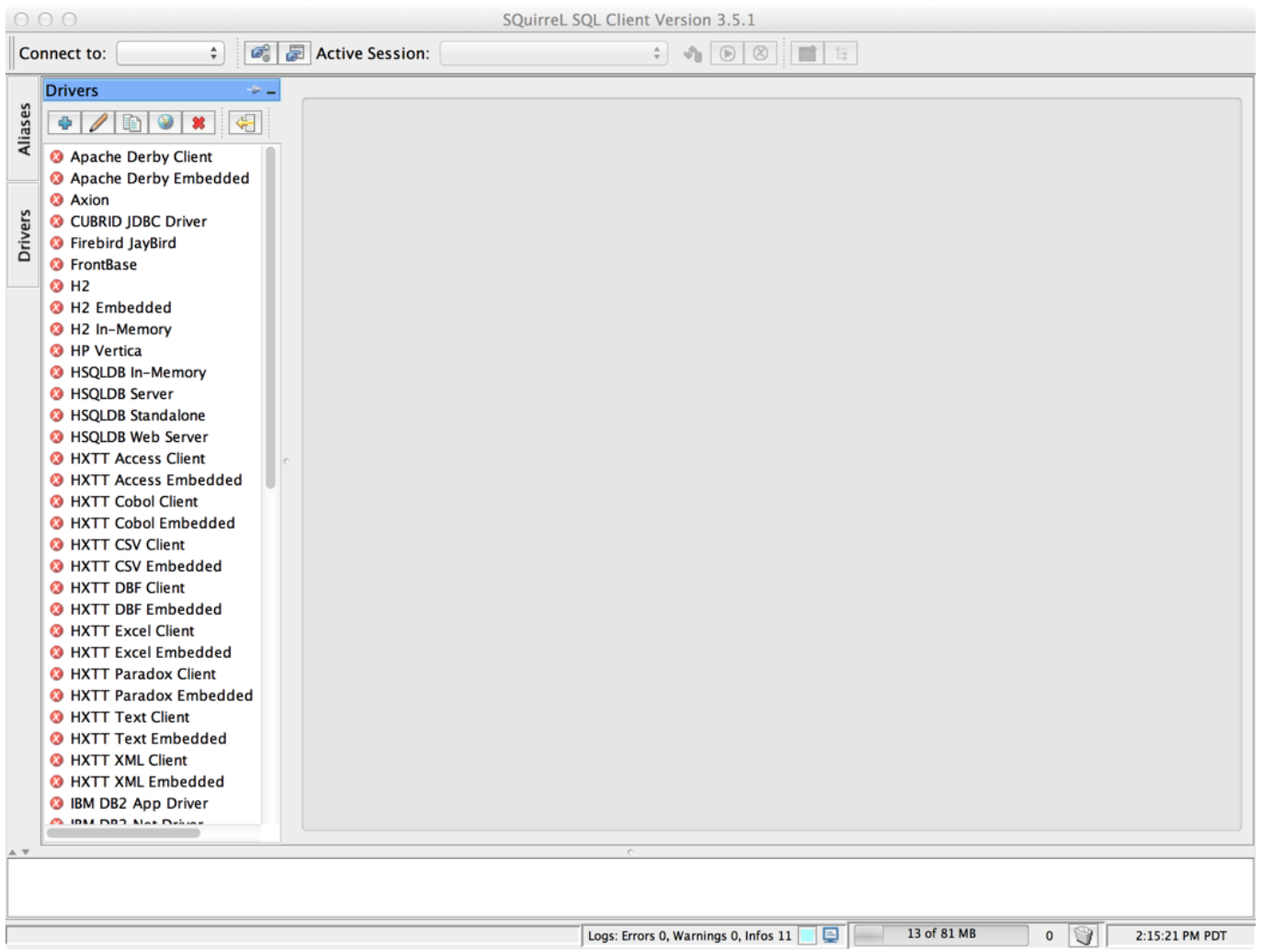The width and height of the screenshot is (1263, 952).
Task: Select the Drivers side tab
Action: point(24,235)
